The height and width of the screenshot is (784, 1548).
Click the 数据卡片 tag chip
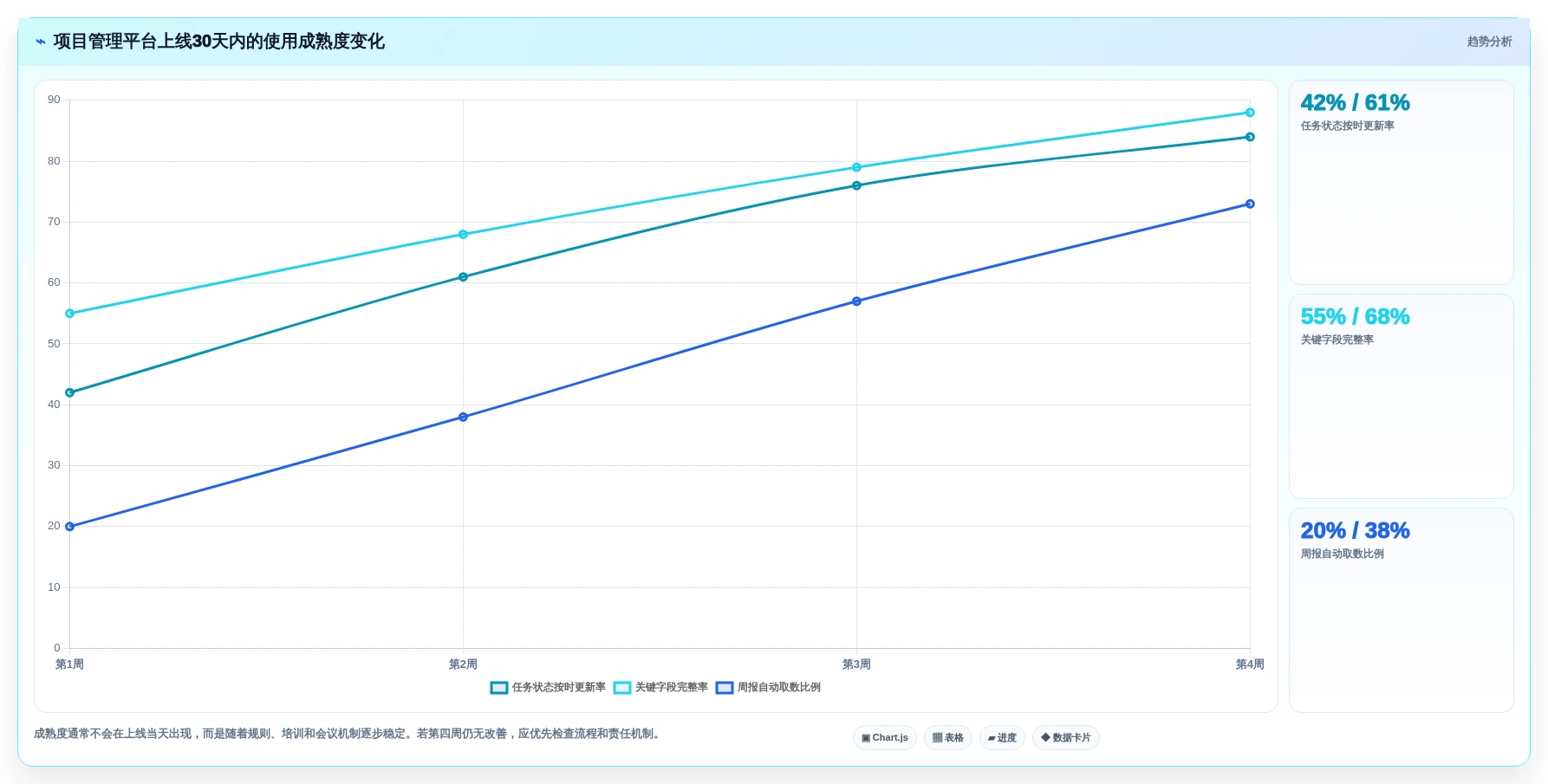pyautogui.click(x=1066, y=738)
